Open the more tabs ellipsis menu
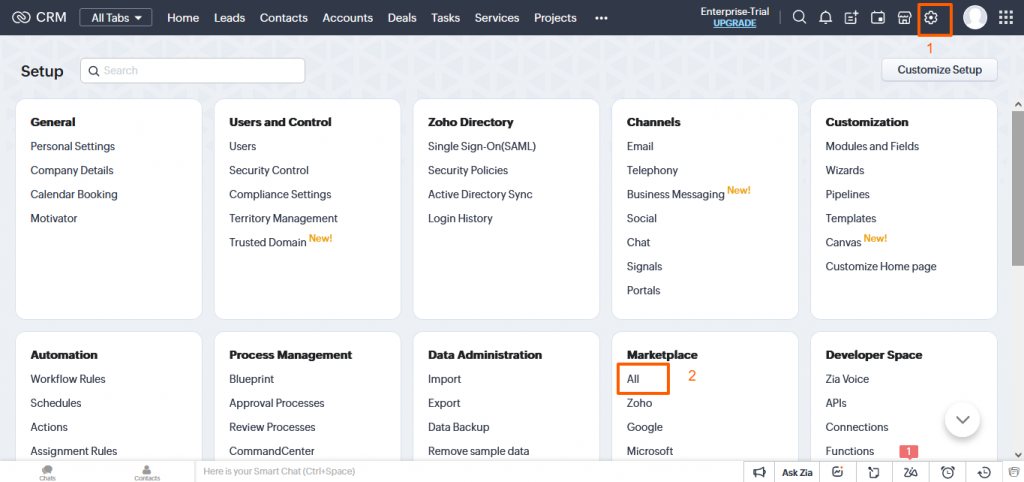Image resolution: width=1024 pixels, height=482 pixels. click(601, 18)
